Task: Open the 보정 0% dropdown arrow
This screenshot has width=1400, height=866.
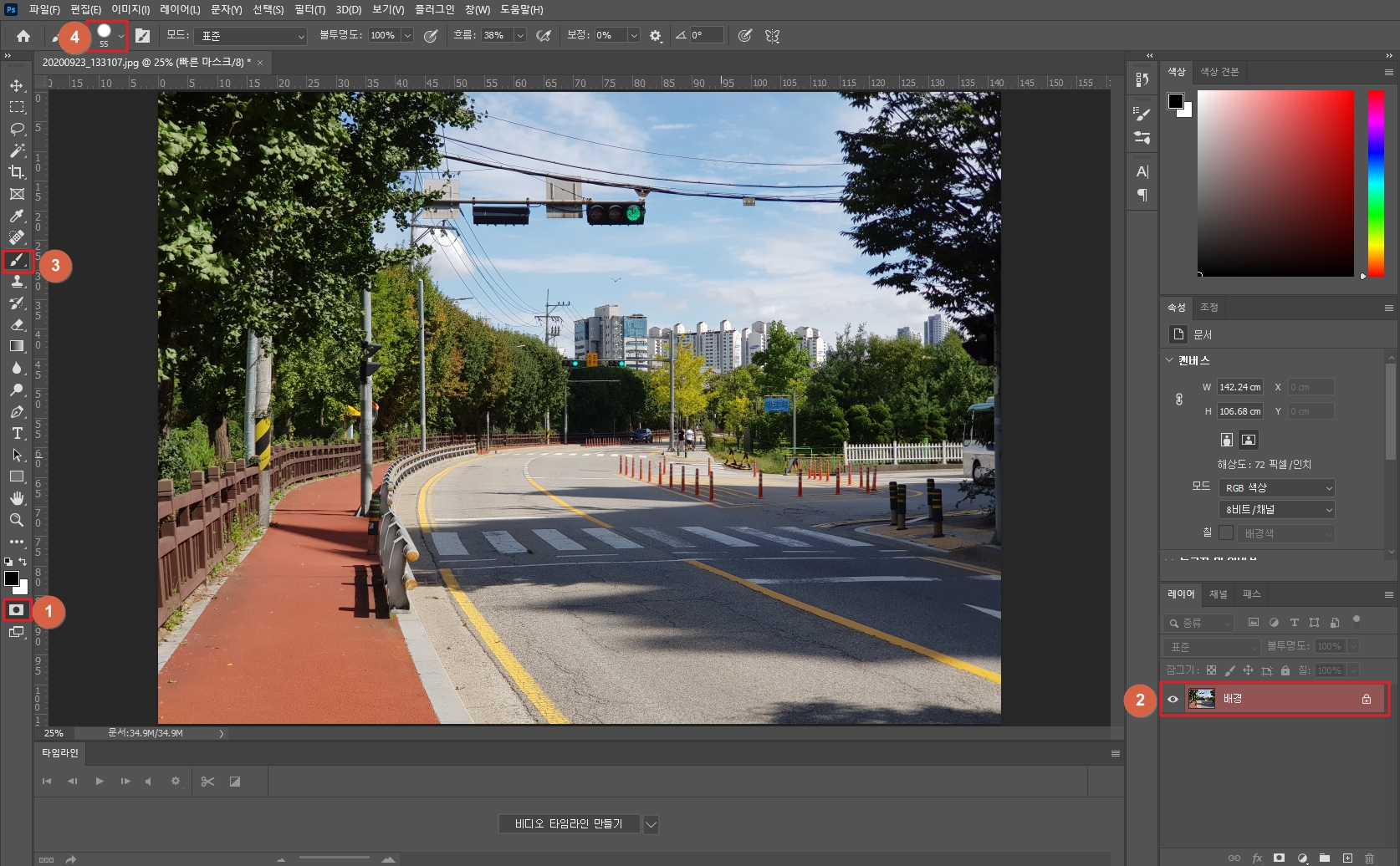Action: point(634,36)
